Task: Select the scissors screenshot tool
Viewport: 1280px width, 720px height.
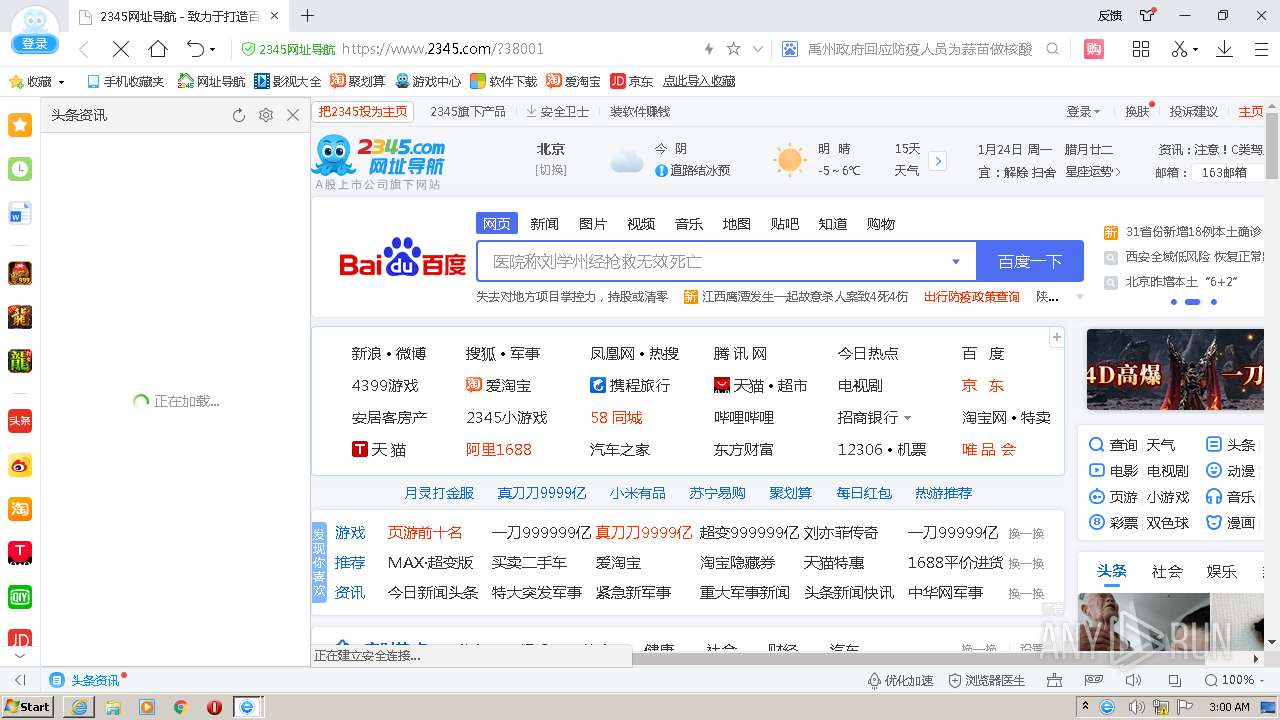Action: pyautogui.click(x=1180, y=49)
